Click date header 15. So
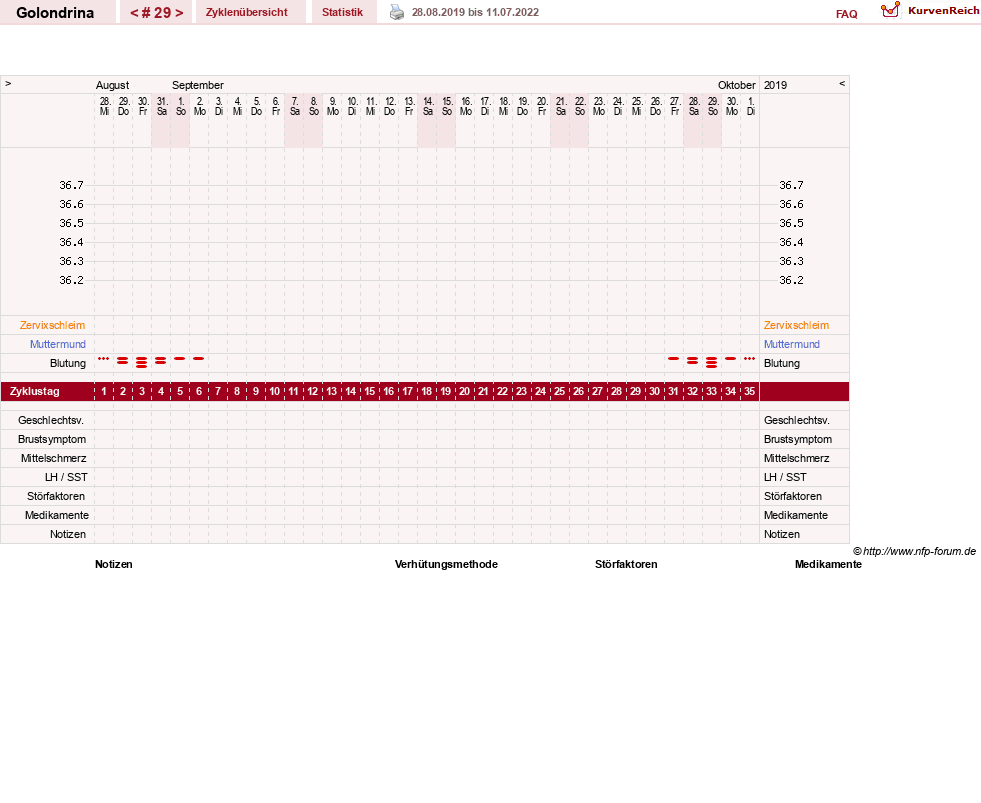 point(447,106)
